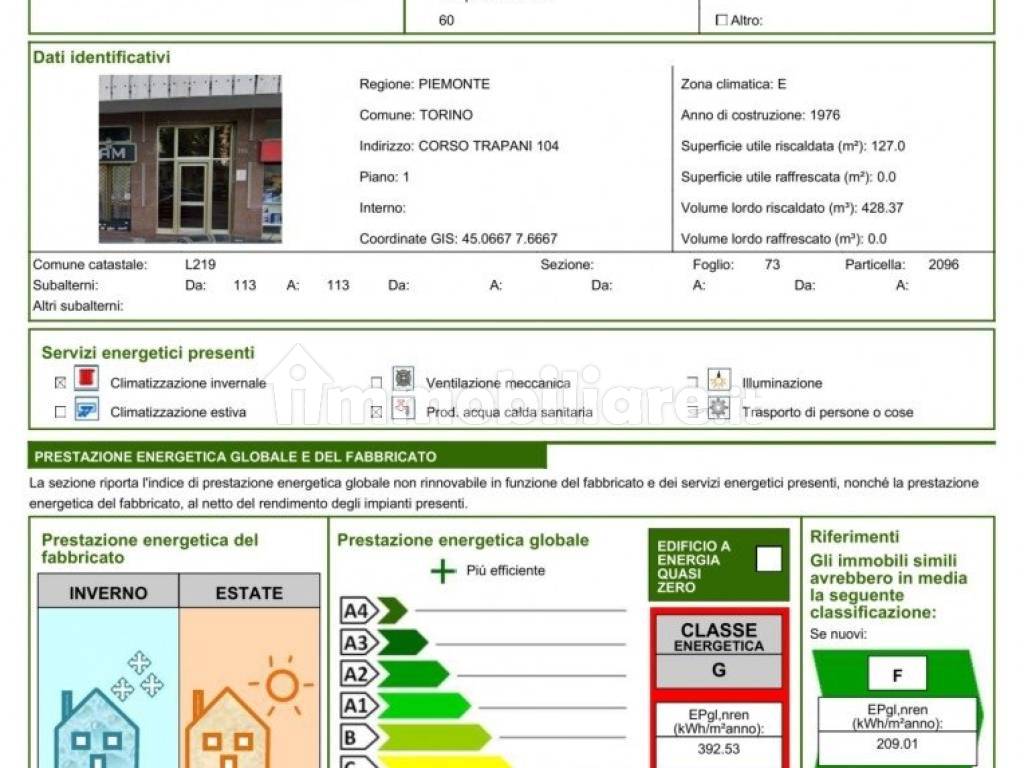Click the Ventilazione meccanica fan icon
This screenshot has height=768, width=1024.
coord(403,378)
